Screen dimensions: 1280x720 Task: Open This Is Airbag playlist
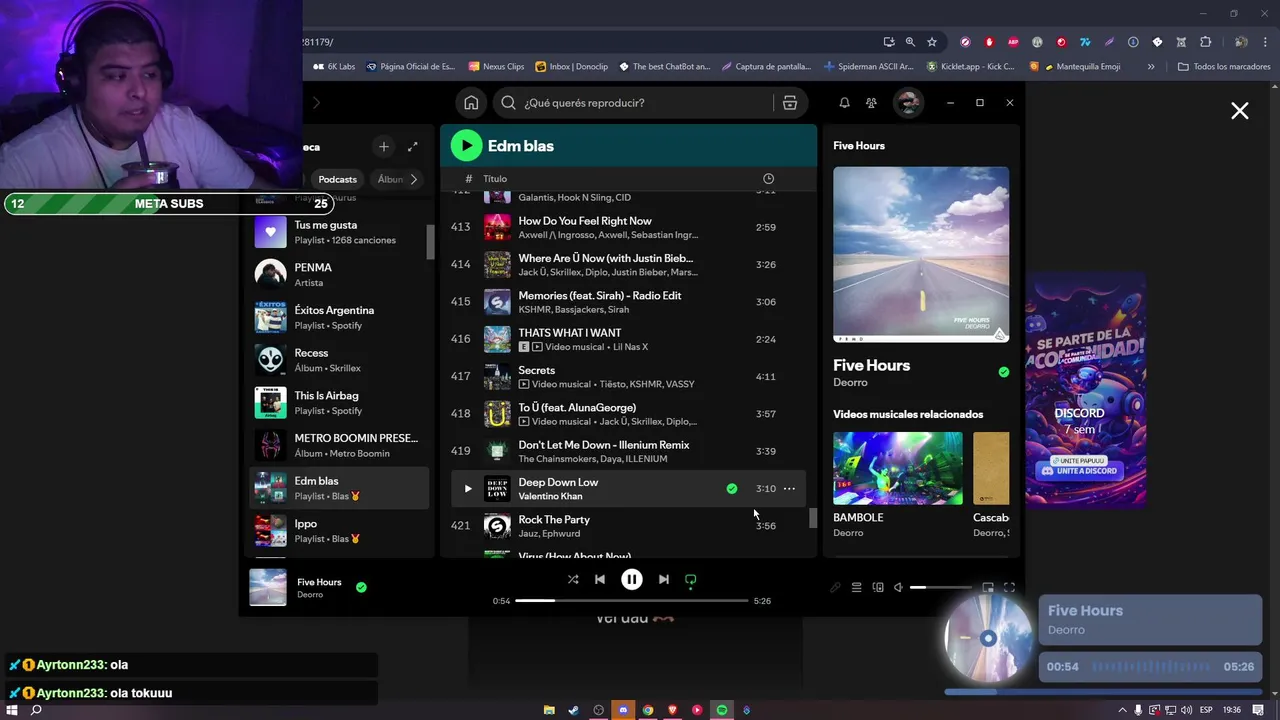(339, 403)
